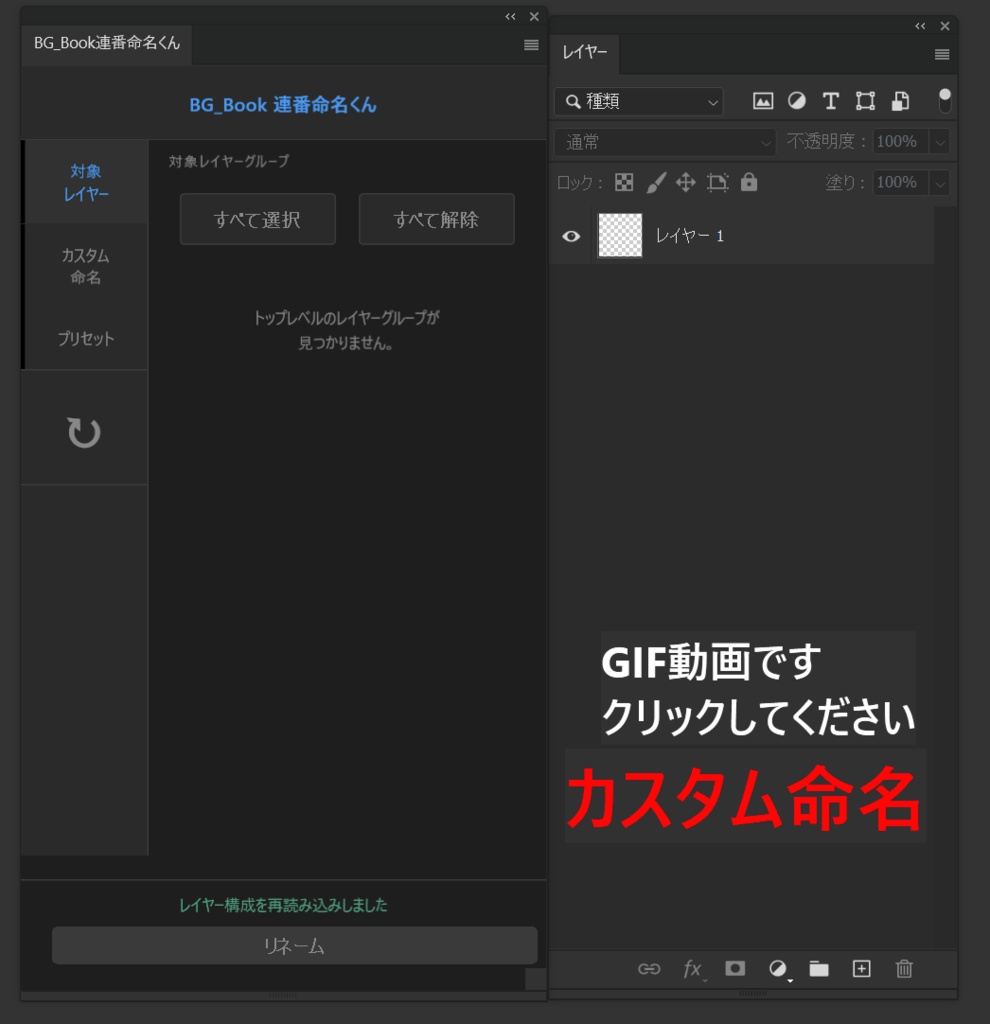Open BG_Book panel hamburger menu

click(x=531, y=45)
